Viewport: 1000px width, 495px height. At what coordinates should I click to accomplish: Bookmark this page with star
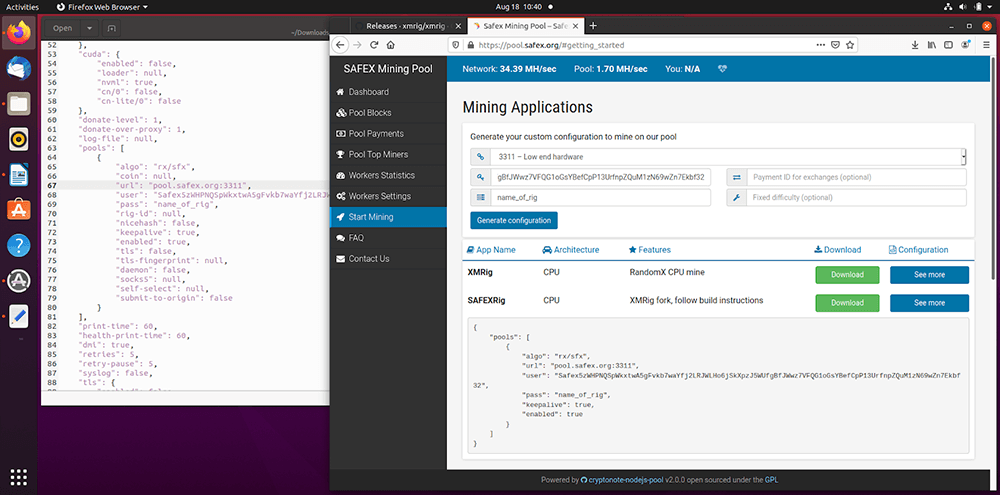[x=849, y=45]
